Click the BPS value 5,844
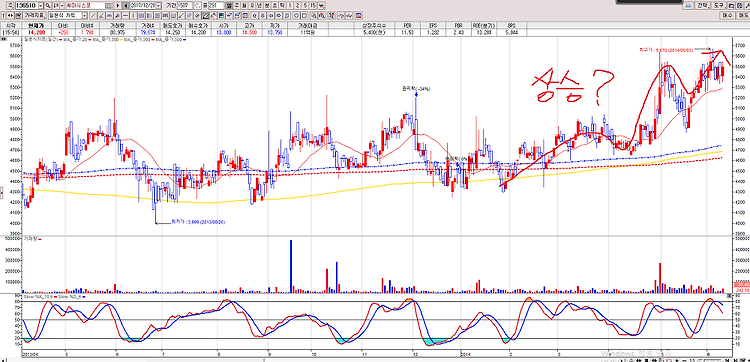The image size is (750, 362). click(511, 33)
